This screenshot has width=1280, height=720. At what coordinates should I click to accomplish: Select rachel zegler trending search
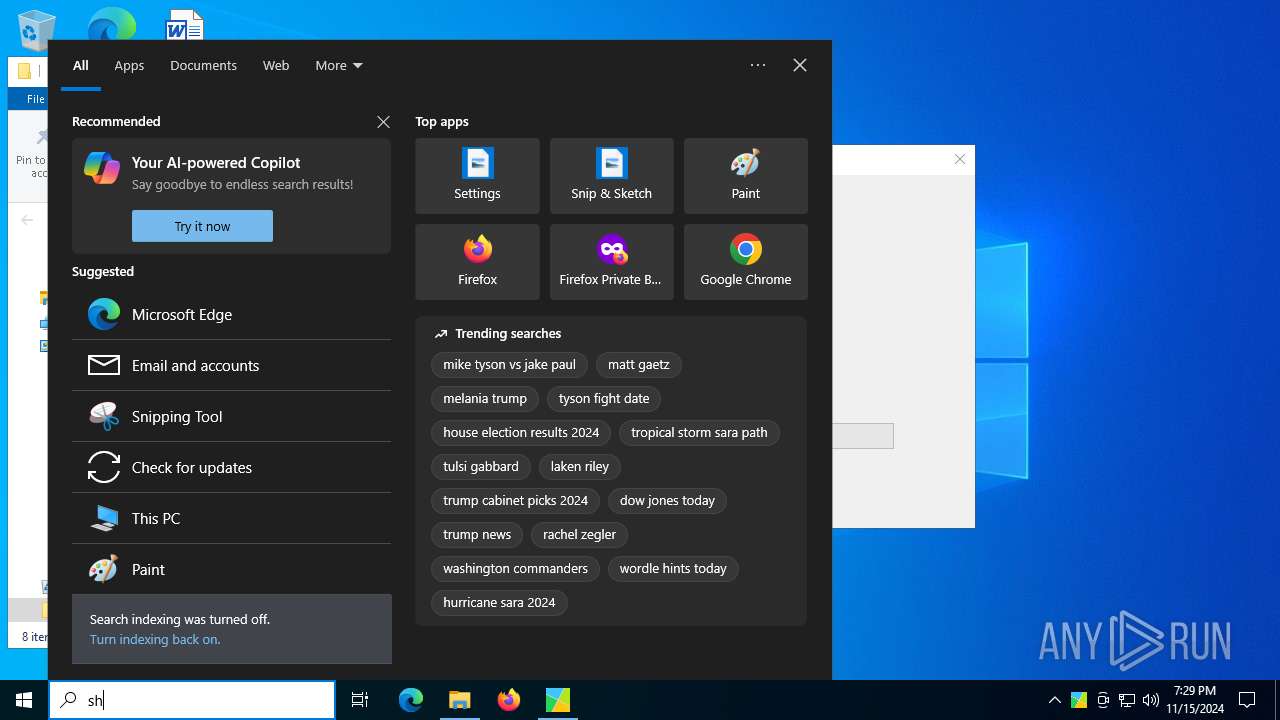click(579, 535)
